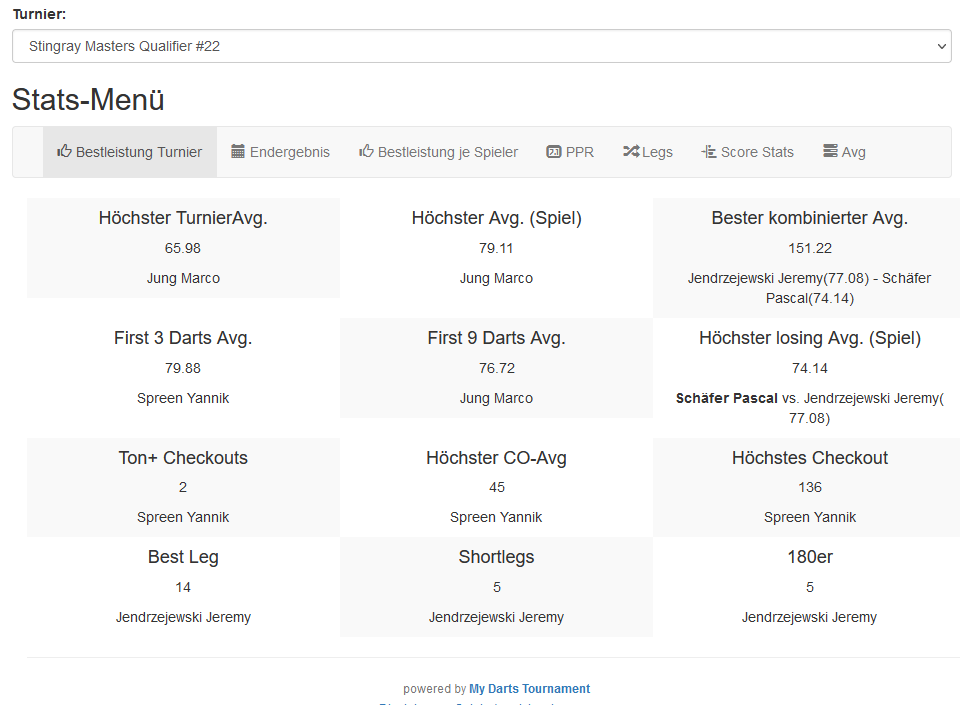Open the Turnier selection dropdown
960x705 pixels.
click(x=480, y=46)
